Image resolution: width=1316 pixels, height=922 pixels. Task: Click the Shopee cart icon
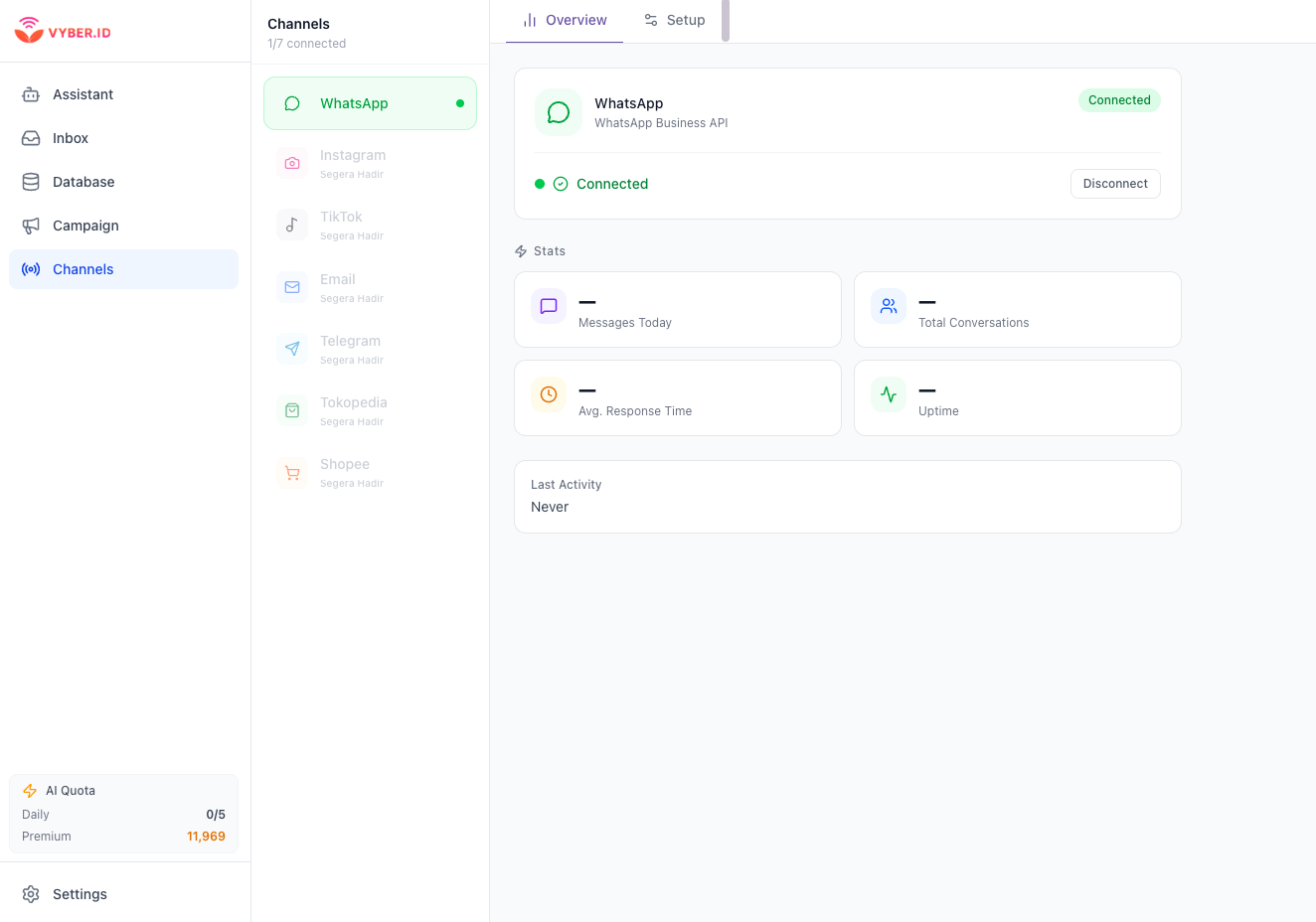[292, 472]
